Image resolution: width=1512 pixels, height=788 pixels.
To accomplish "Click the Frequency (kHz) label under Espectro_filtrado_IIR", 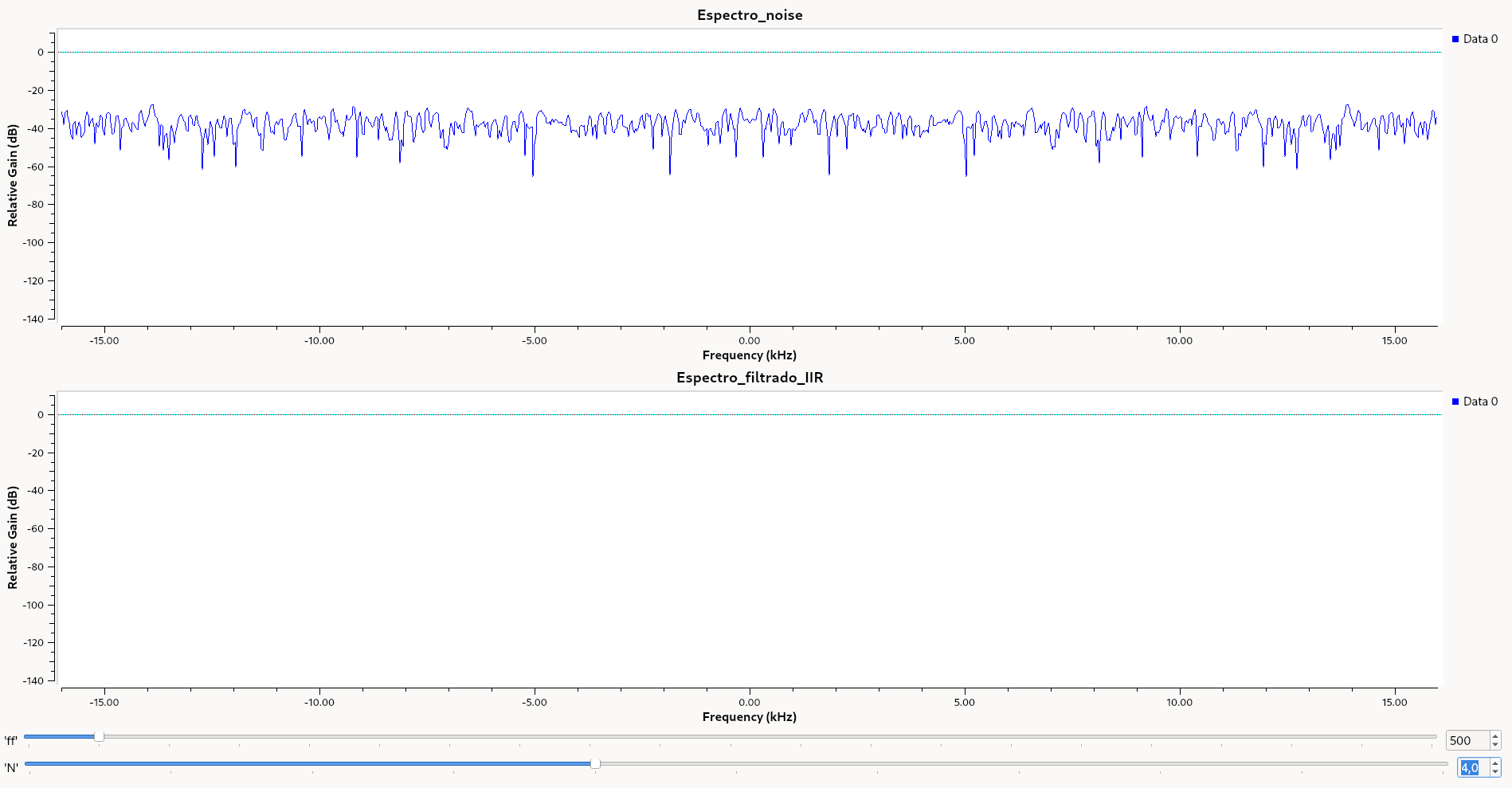I will (x=750, y=717).
